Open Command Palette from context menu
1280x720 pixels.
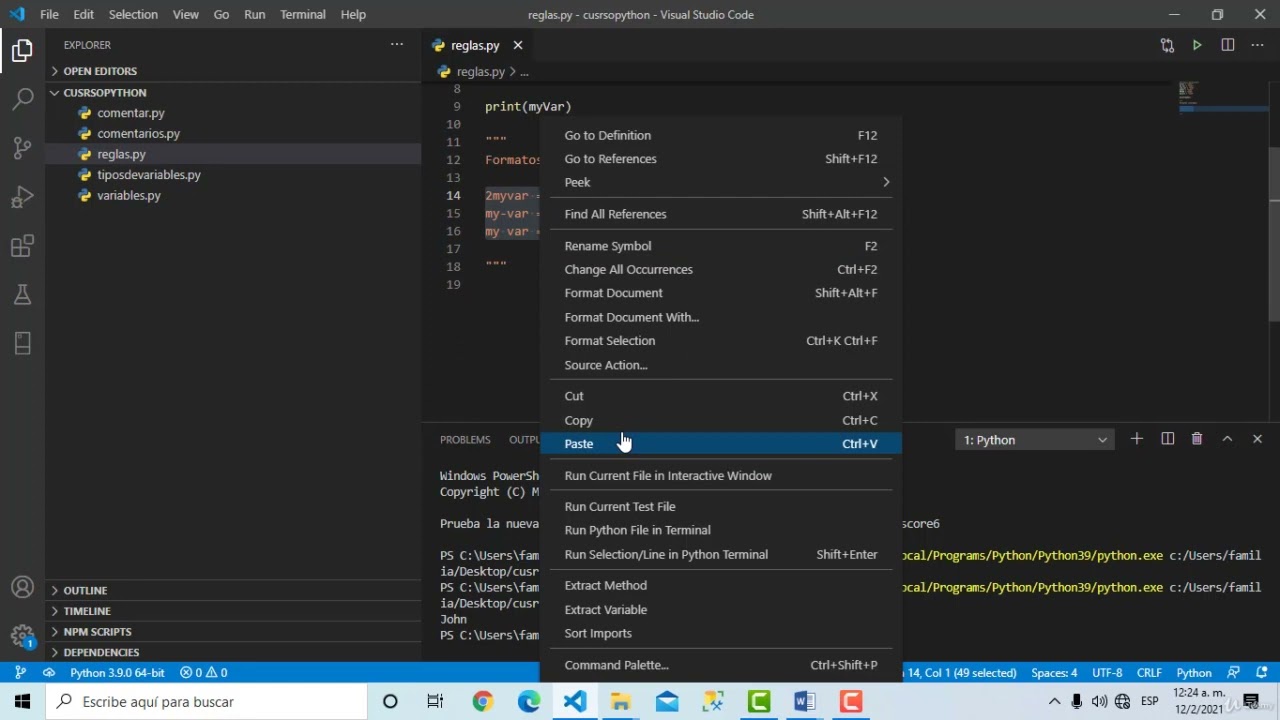point(720,665)
